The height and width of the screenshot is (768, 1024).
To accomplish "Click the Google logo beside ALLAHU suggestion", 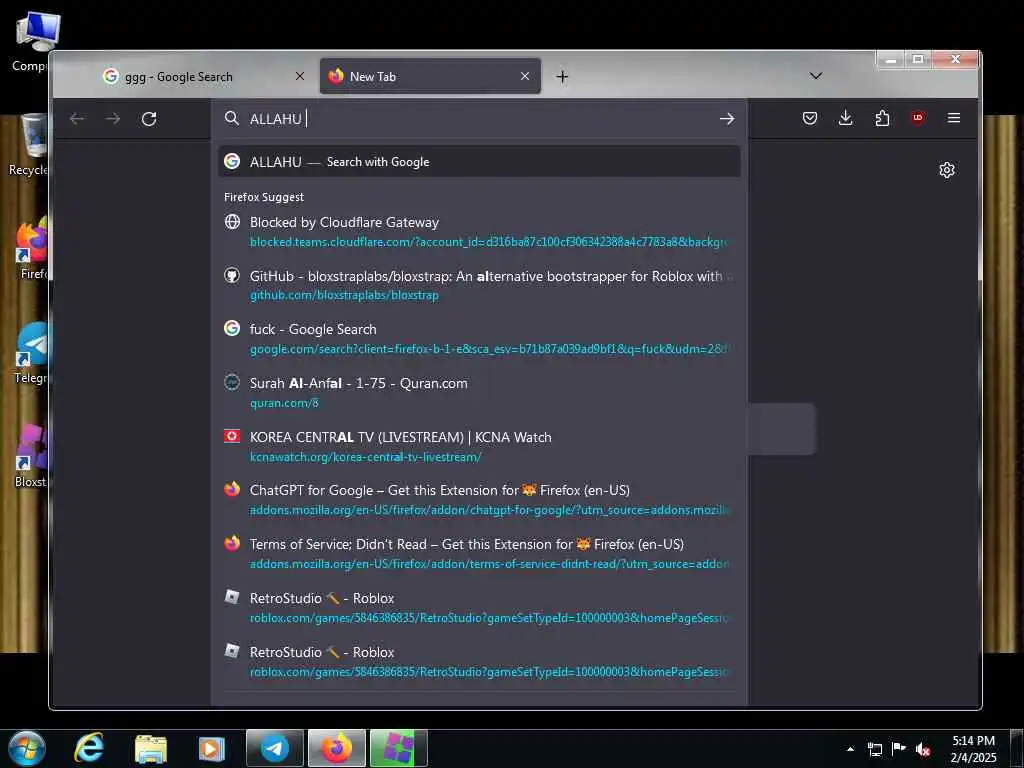I will click(232, 161).
